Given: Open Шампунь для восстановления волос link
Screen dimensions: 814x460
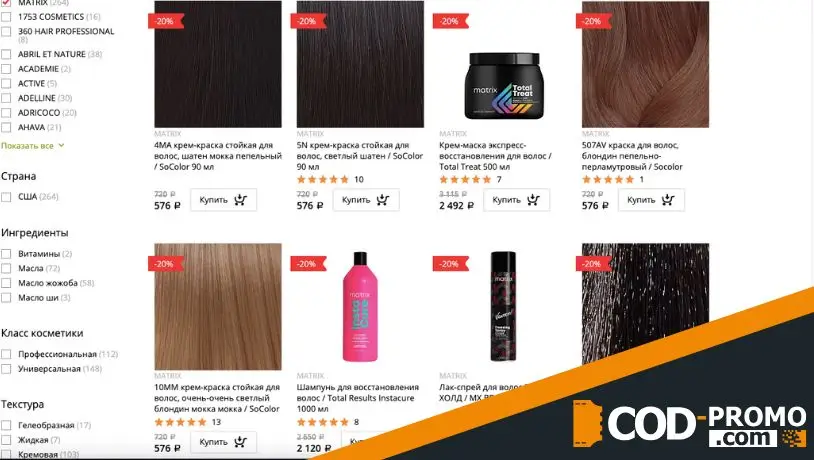Looking at the screenshot, I should coord(358,398).
